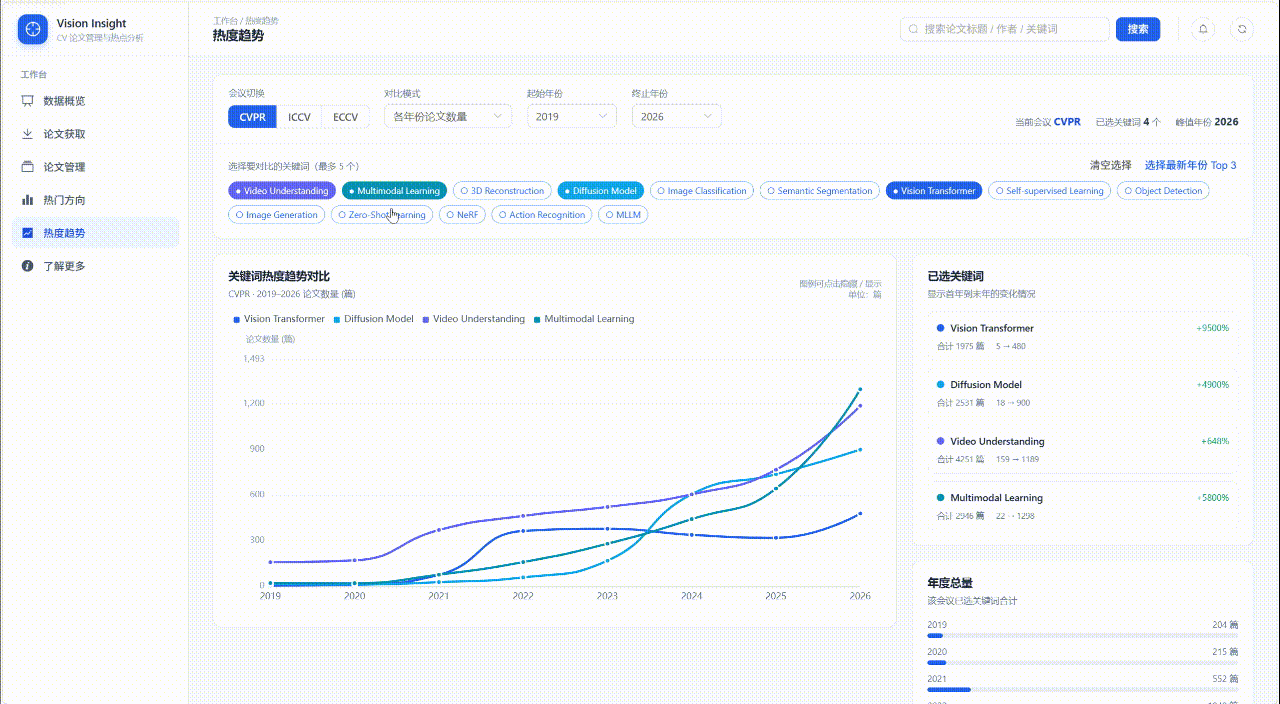Deselect the Vision Transformer keyword chip
The image size is (1280, 704).
[934, 191]
